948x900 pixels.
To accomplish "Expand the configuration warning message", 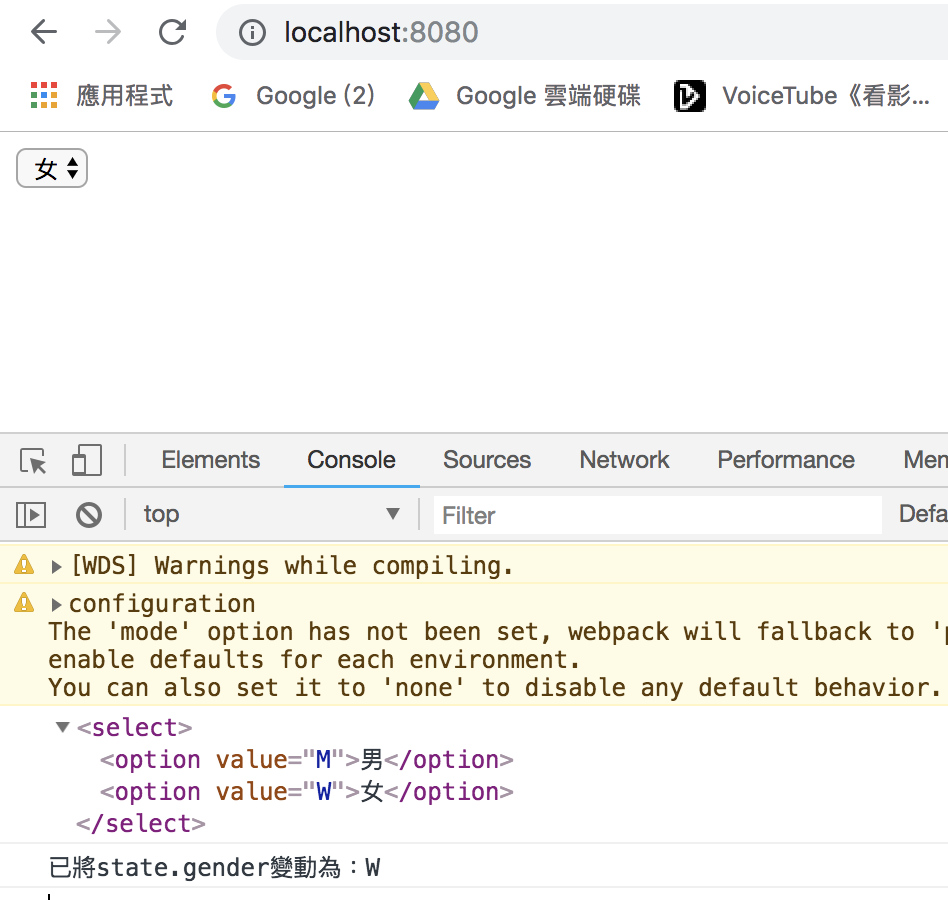I will pyautogui.click(x=56, y=604).
